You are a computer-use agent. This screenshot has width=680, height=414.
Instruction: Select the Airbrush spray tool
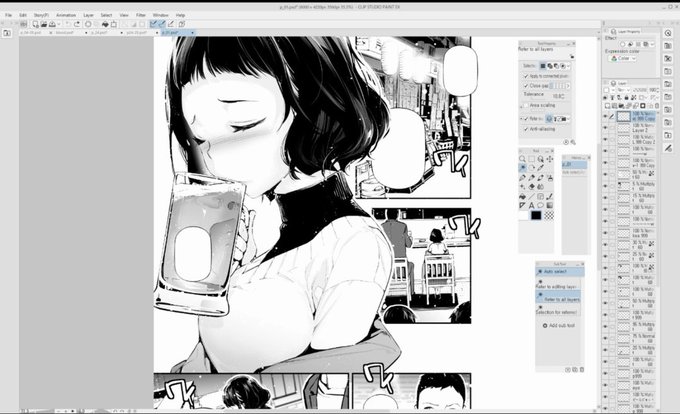point(549,178)
